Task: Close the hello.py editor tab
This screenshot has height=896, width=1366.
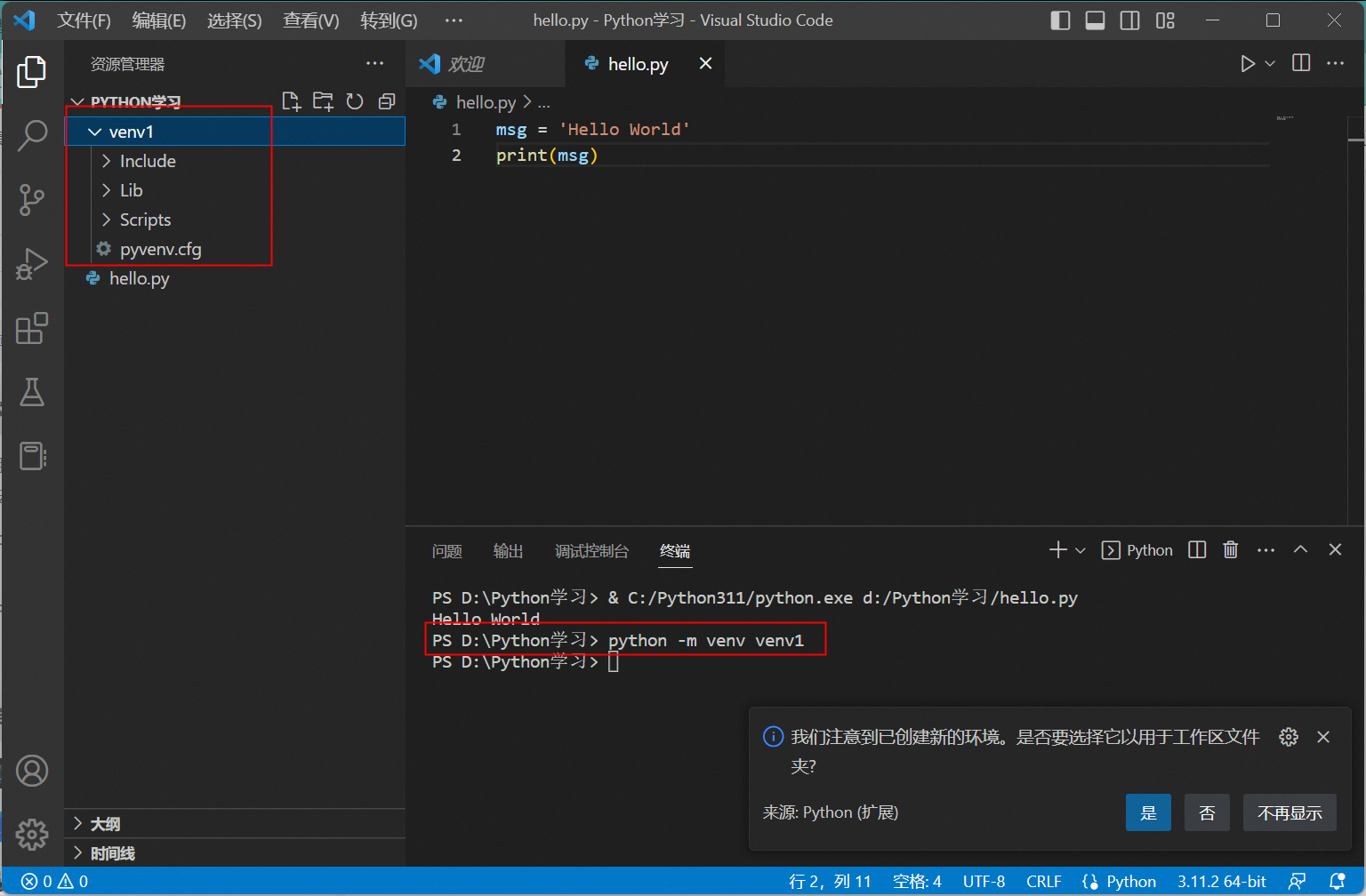Action: (x=705, y=63)
